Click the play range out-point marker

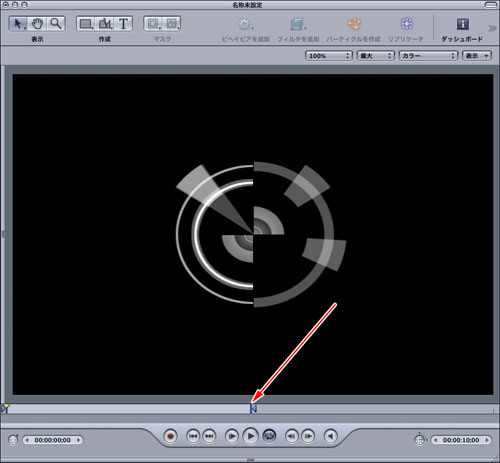pos(253,408)
